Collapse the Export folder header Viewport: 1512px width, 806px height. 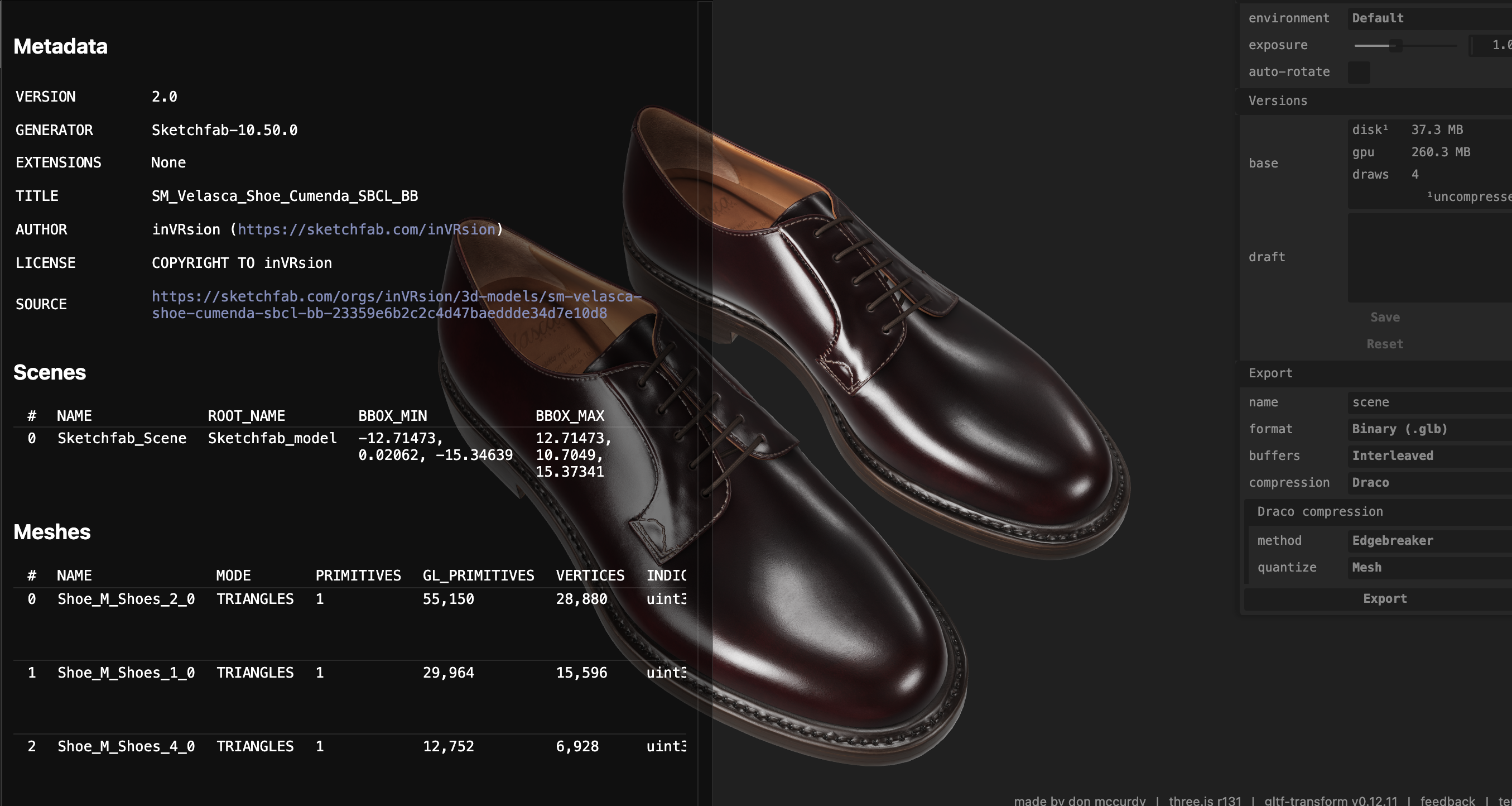tap(1270, 373)
